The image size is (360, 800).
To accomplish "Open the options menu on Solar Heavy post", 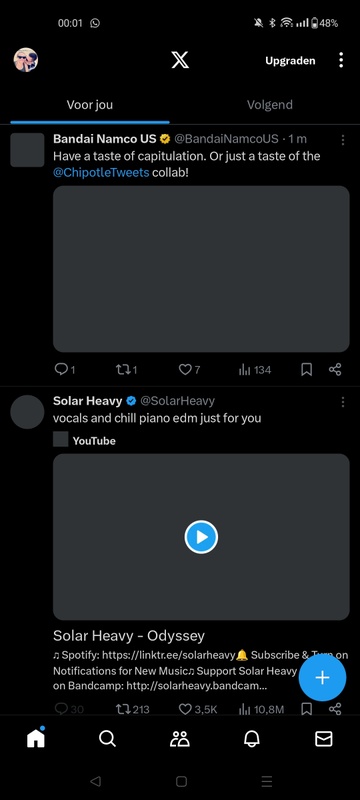I will (x=343, y=402).
